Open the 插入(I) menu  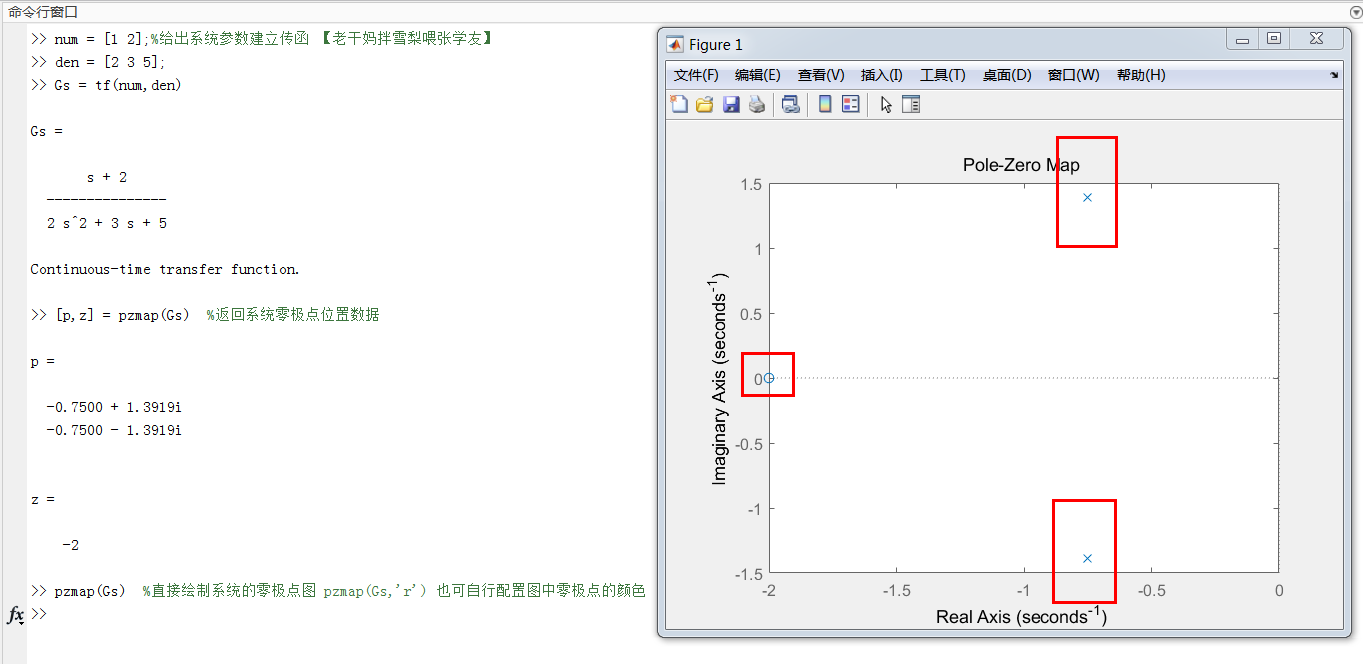(882, 75)
